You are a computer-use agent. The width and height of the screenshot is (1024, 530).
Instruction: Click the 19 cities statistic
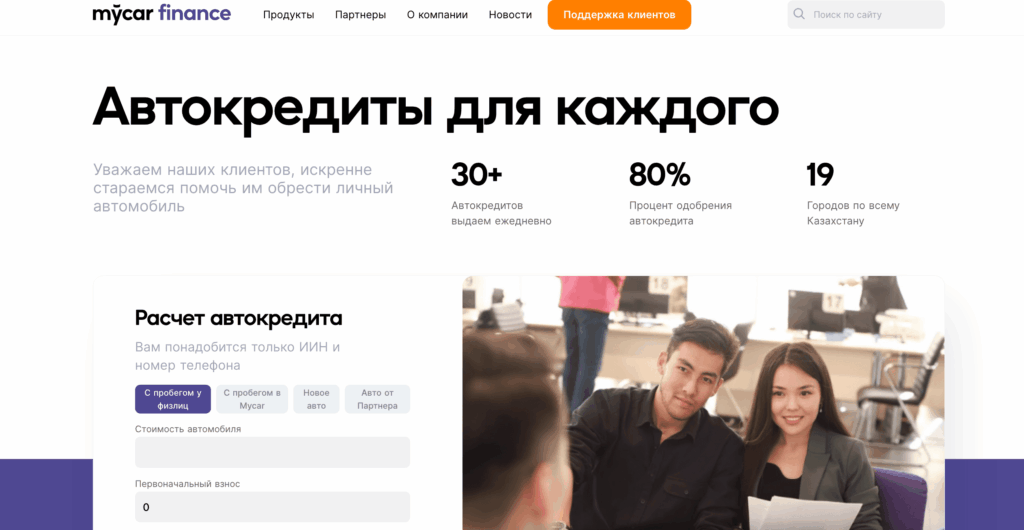(x=854, y=195)
